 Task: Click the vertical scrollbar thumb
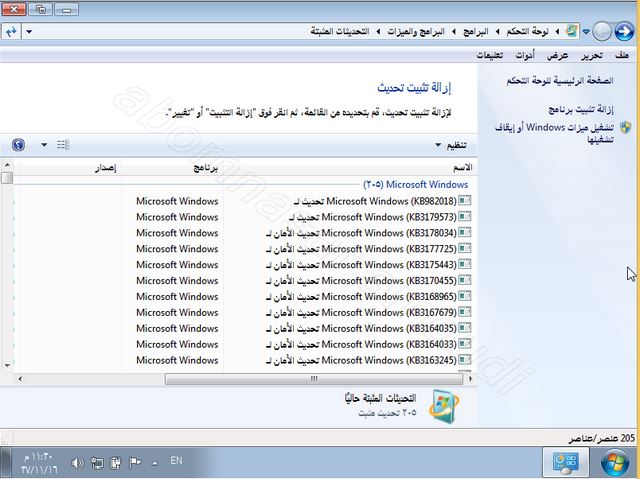point(7,178)
